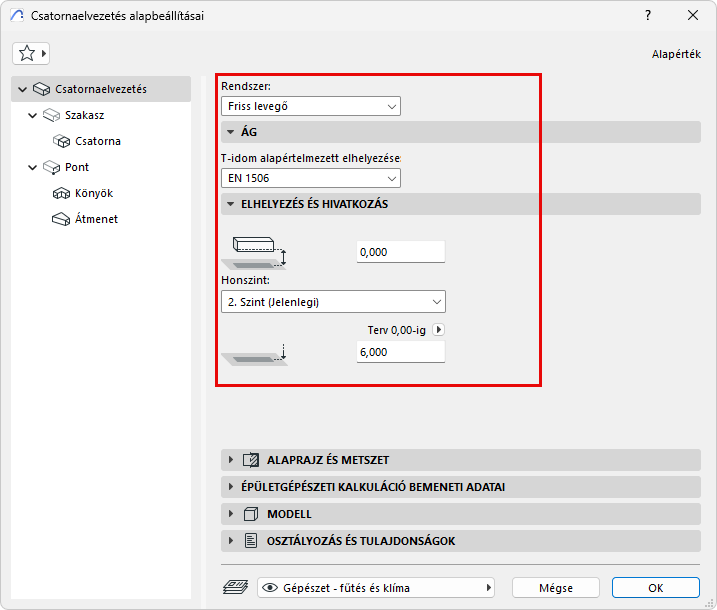Click the Pont node icon
717x610 pixels.
point(51,167)
